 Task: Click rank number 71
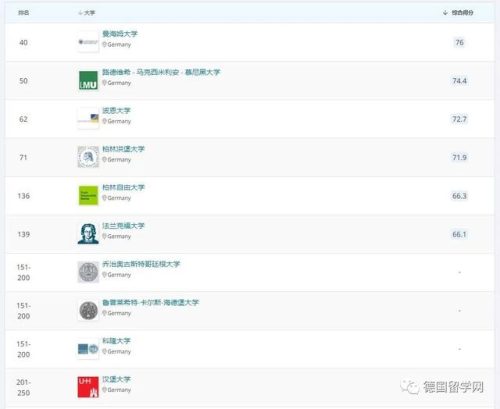pyautogui.click(x=23, y=157)
